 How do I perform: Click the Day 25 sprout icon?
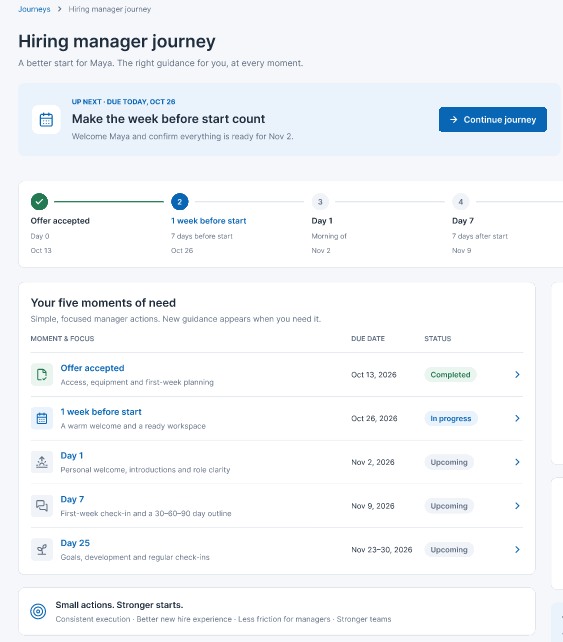(42, 549)
